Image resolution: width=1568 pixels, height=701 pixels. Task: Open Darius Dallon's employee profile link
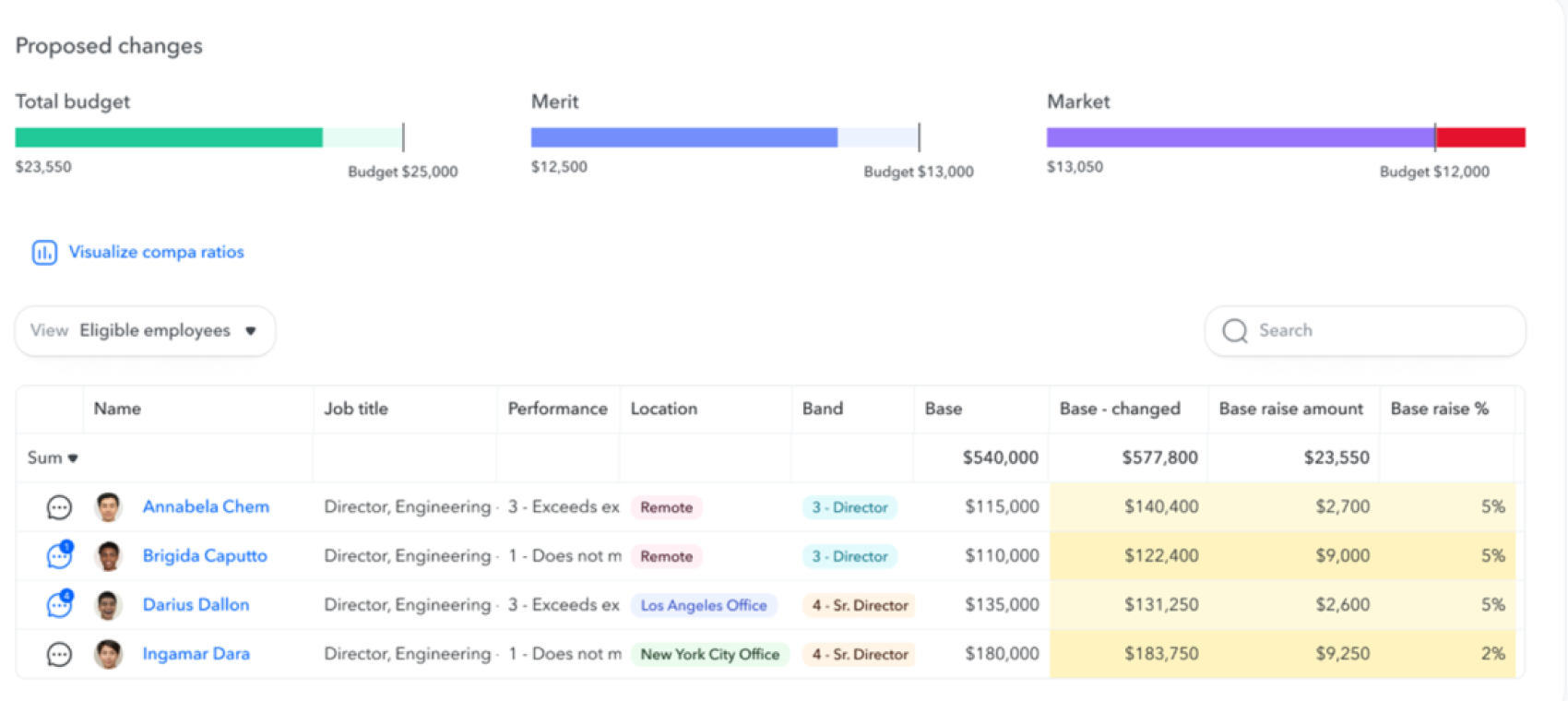pyautogui.click(x=196, y=605)
